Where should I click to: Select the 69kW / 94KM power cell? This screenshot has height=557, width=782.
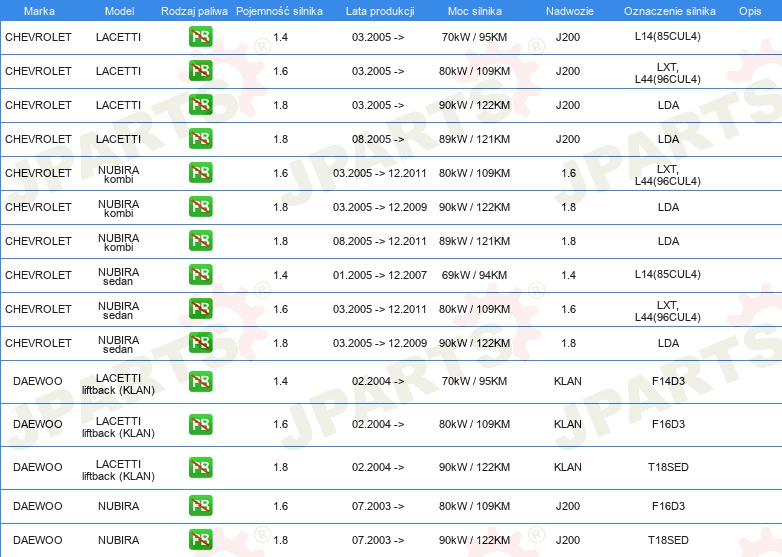coord(474,275)
